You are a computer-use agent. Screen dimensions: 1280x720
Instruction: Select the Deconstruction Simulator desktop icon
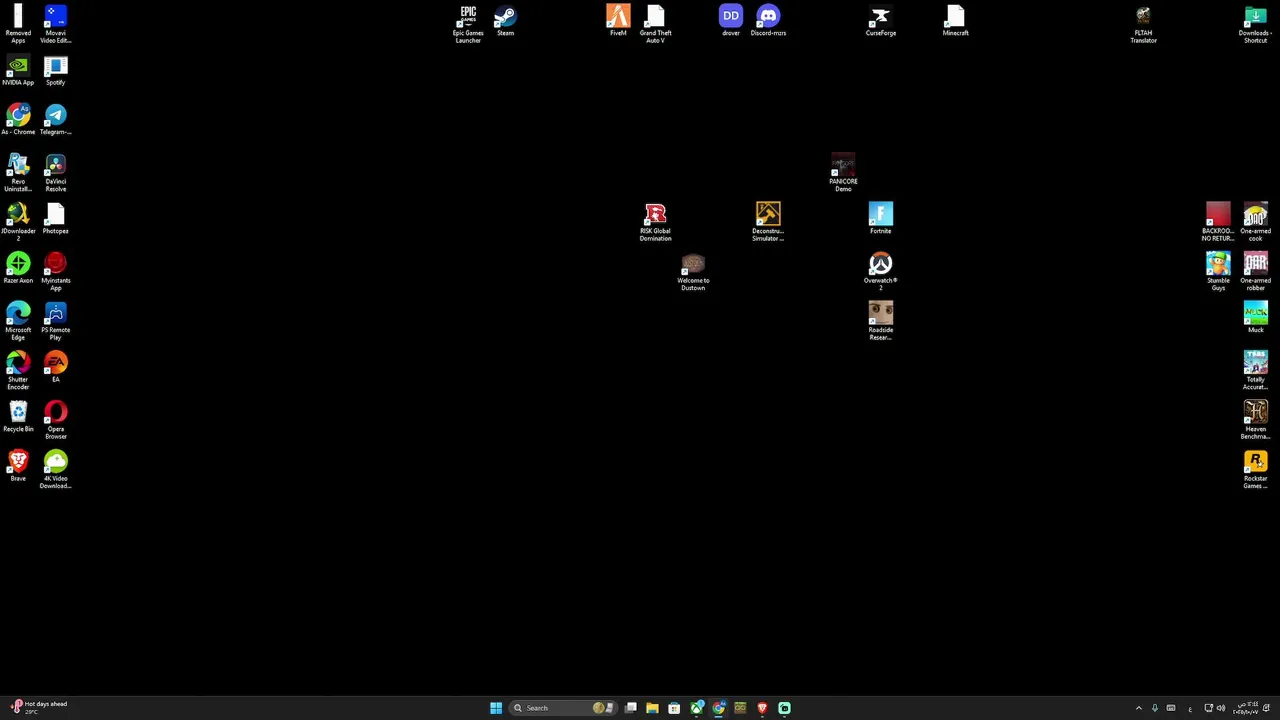(x=768, y=222)
